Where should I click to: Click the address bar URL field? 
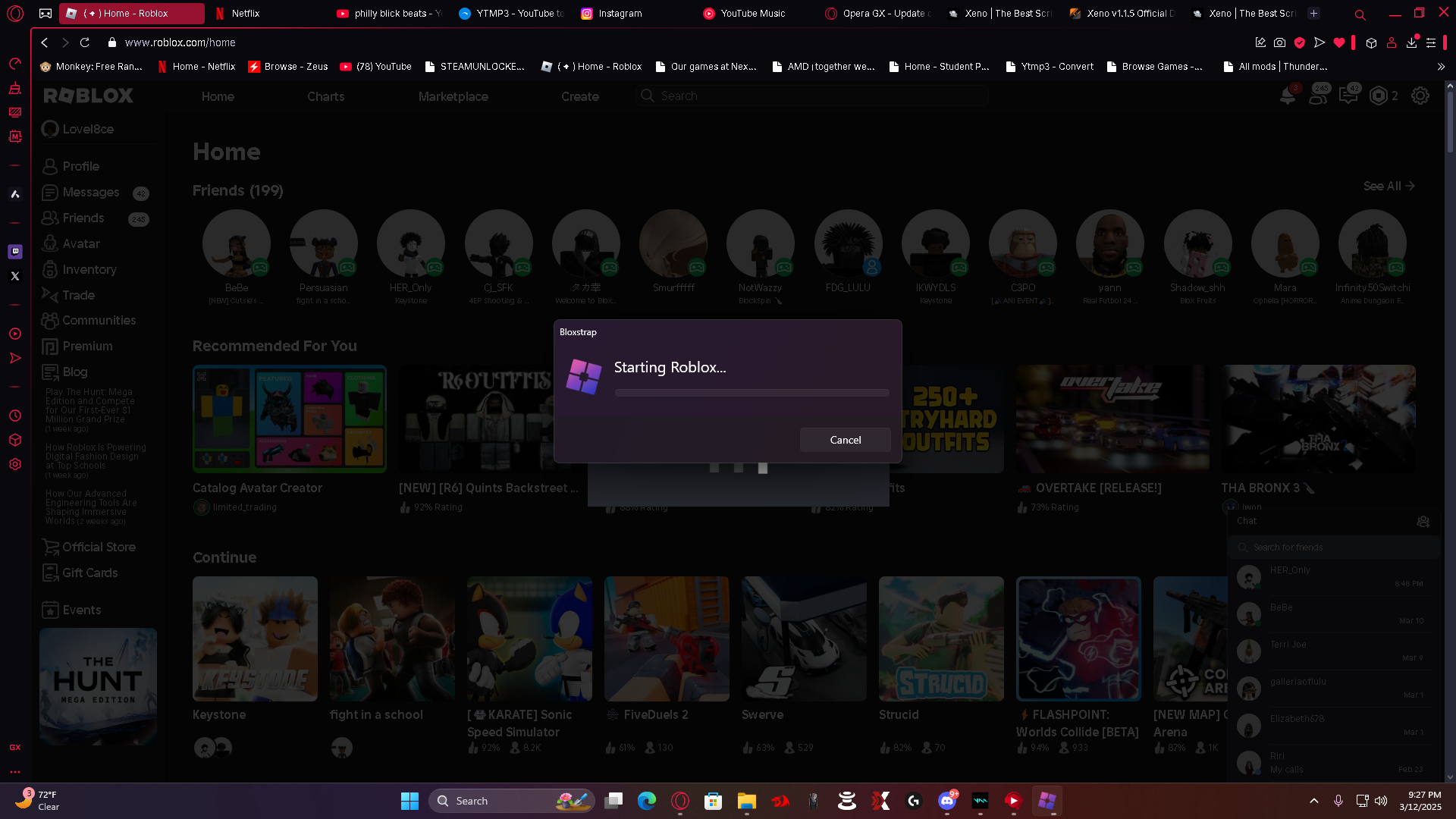180,42
